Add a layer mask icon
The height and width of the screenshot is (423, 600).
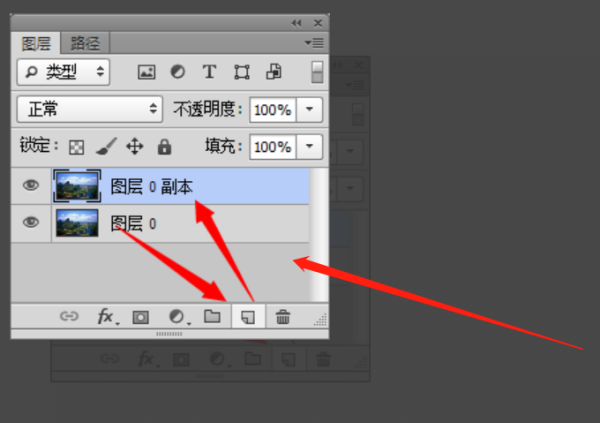141,317
